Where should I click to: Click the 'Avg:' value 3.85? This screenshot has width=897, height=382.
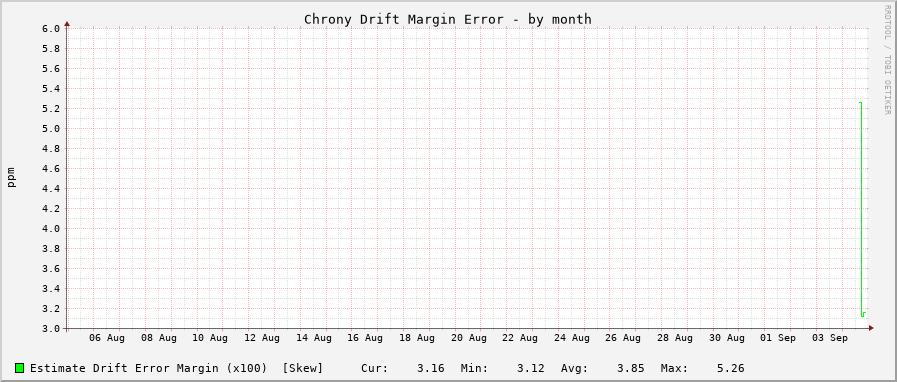coord(630,368)
